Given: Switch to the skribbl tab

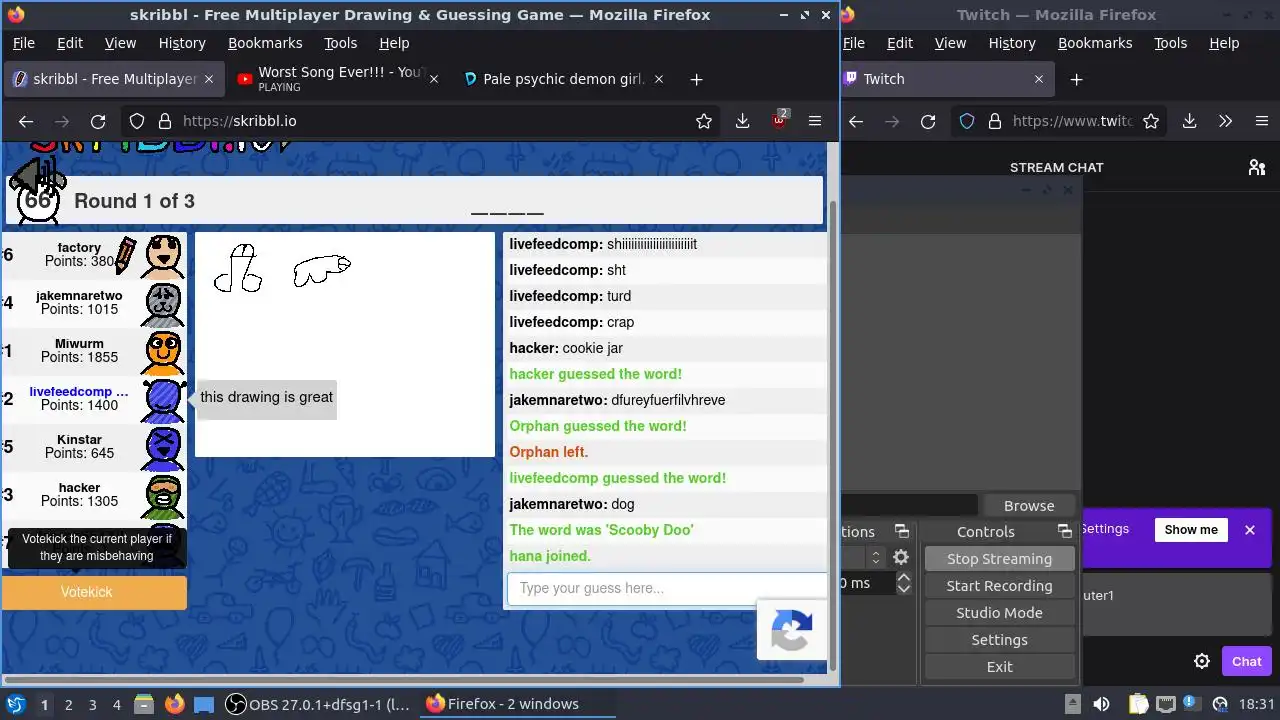Looking at the screenshot, I should click(114, 79).
